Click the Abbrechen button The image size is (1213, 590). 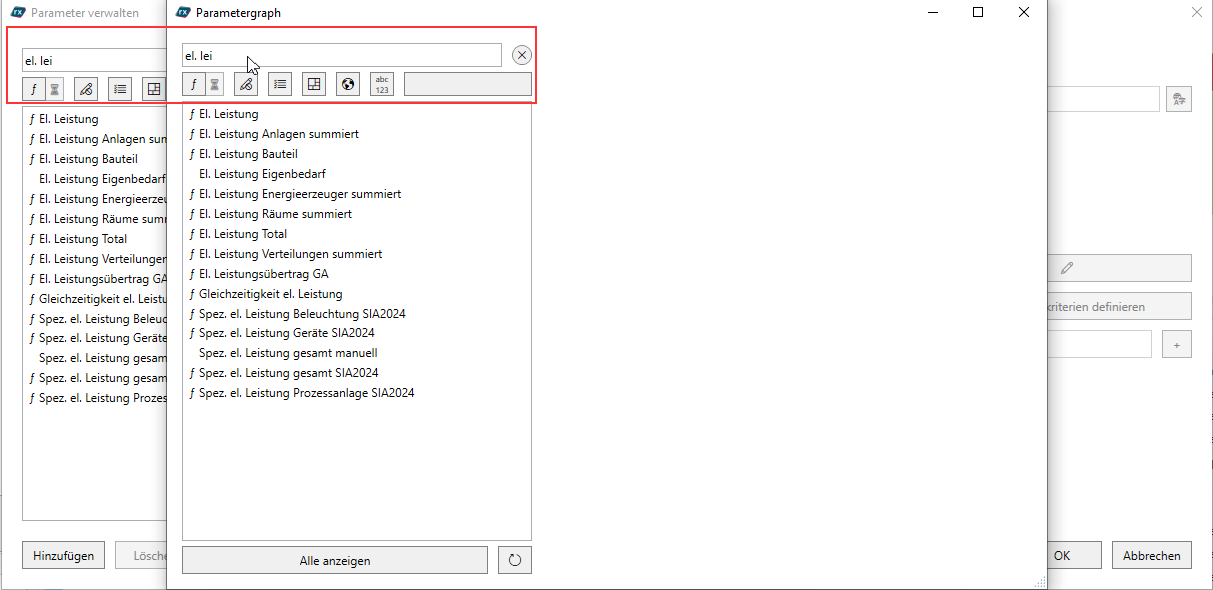pyautogui.click(x=1151, y=555)
